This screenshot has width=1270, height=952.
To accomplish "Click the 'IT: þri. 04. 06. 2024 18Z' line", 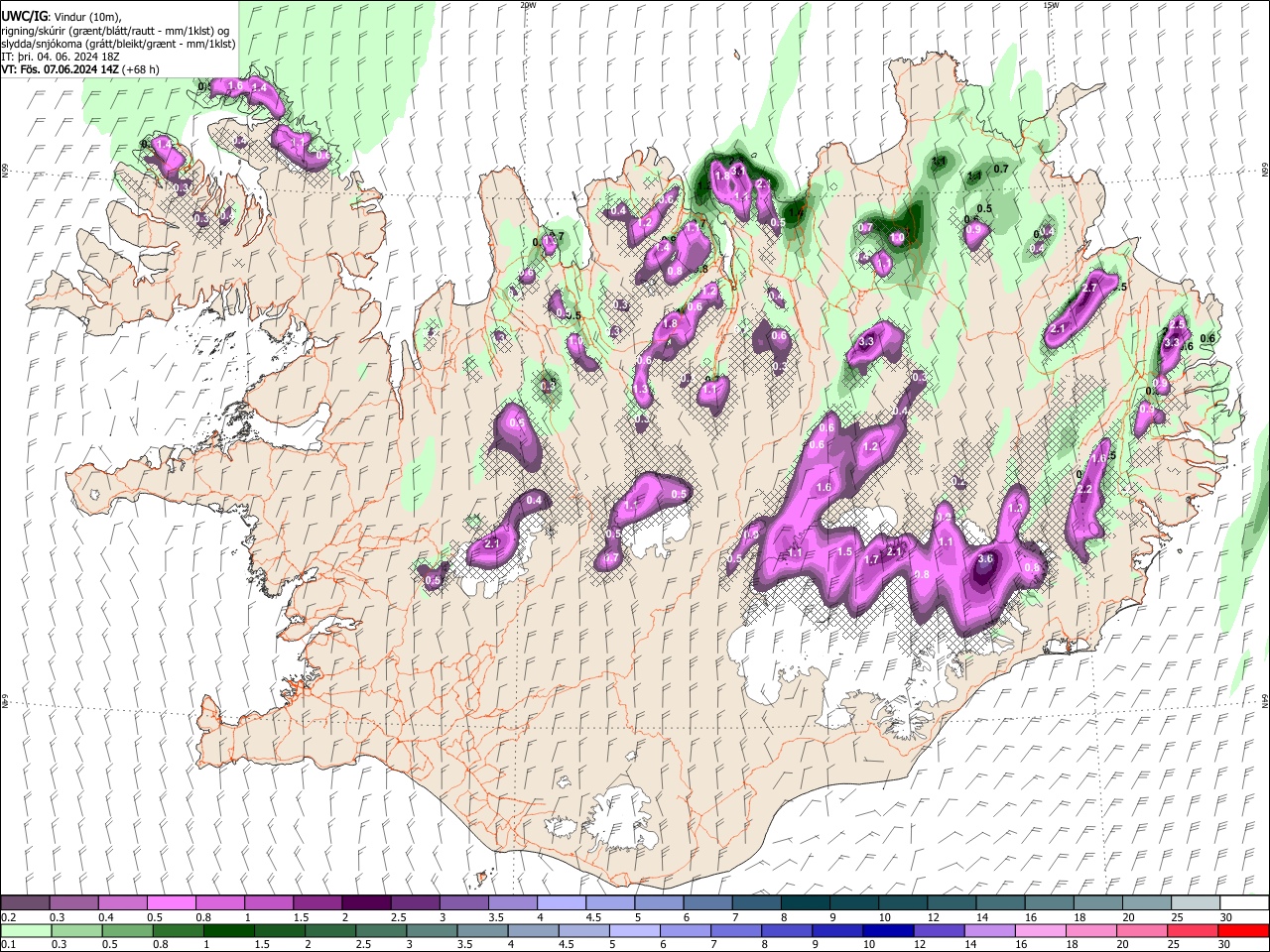I will pos(62,57).
